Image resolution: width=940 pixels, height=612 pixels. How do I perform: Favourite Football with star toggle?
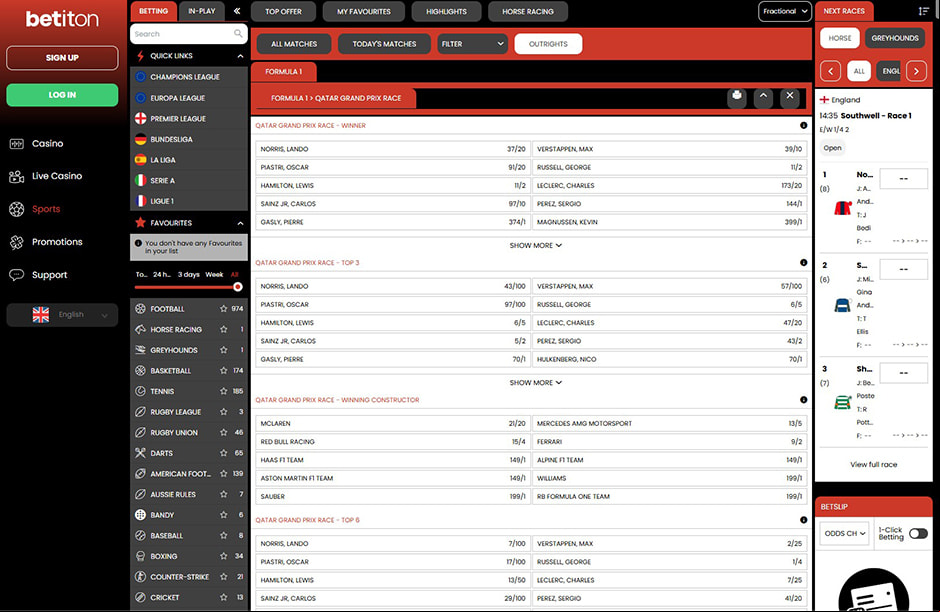click(x=224, y=309)
